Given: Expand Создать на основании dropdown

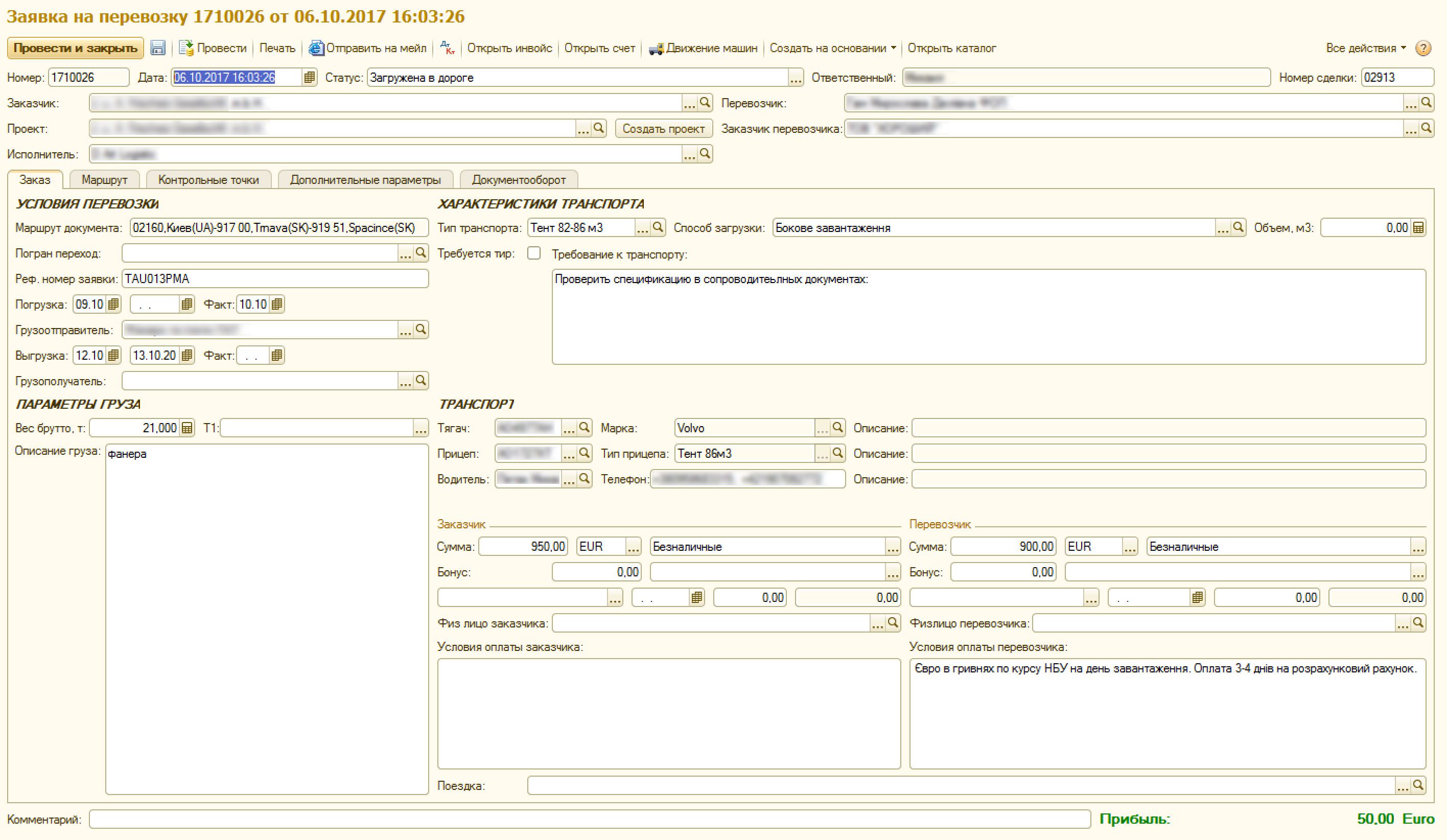Looking at the screenshot, I should tap(833, 48).
